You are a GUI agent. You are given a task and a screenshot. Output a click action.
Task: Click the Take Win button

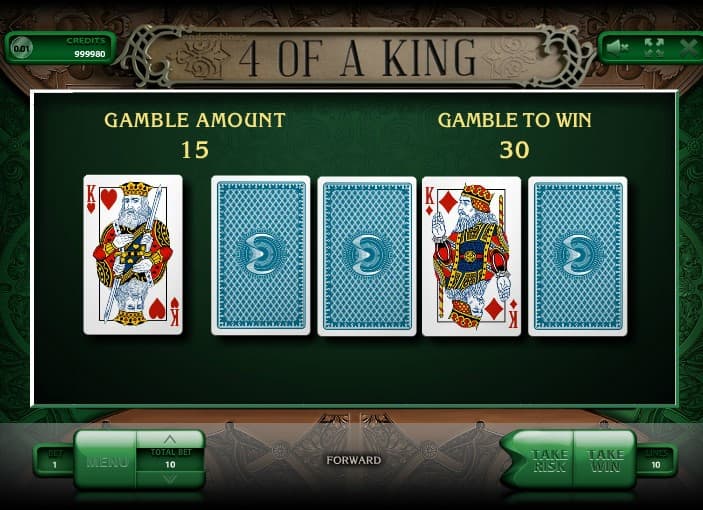point(605,461)
